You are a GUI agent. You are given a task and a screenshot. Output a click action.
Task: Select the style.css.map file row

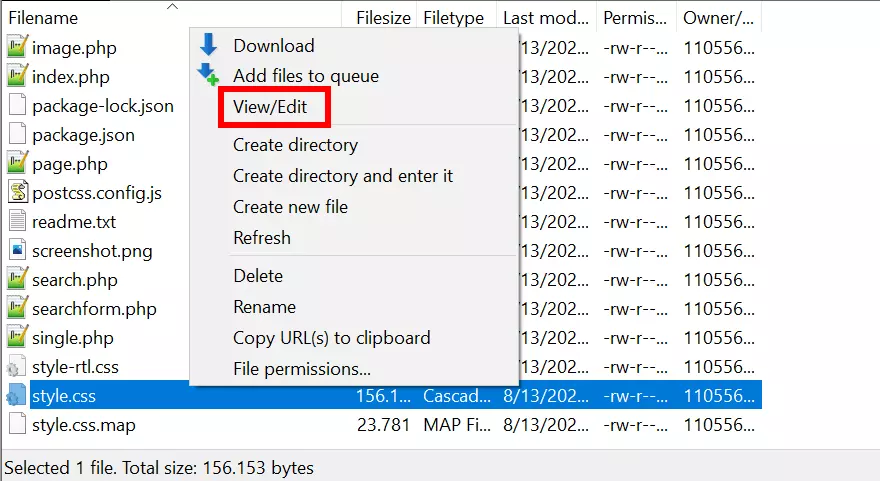[84, 425]
